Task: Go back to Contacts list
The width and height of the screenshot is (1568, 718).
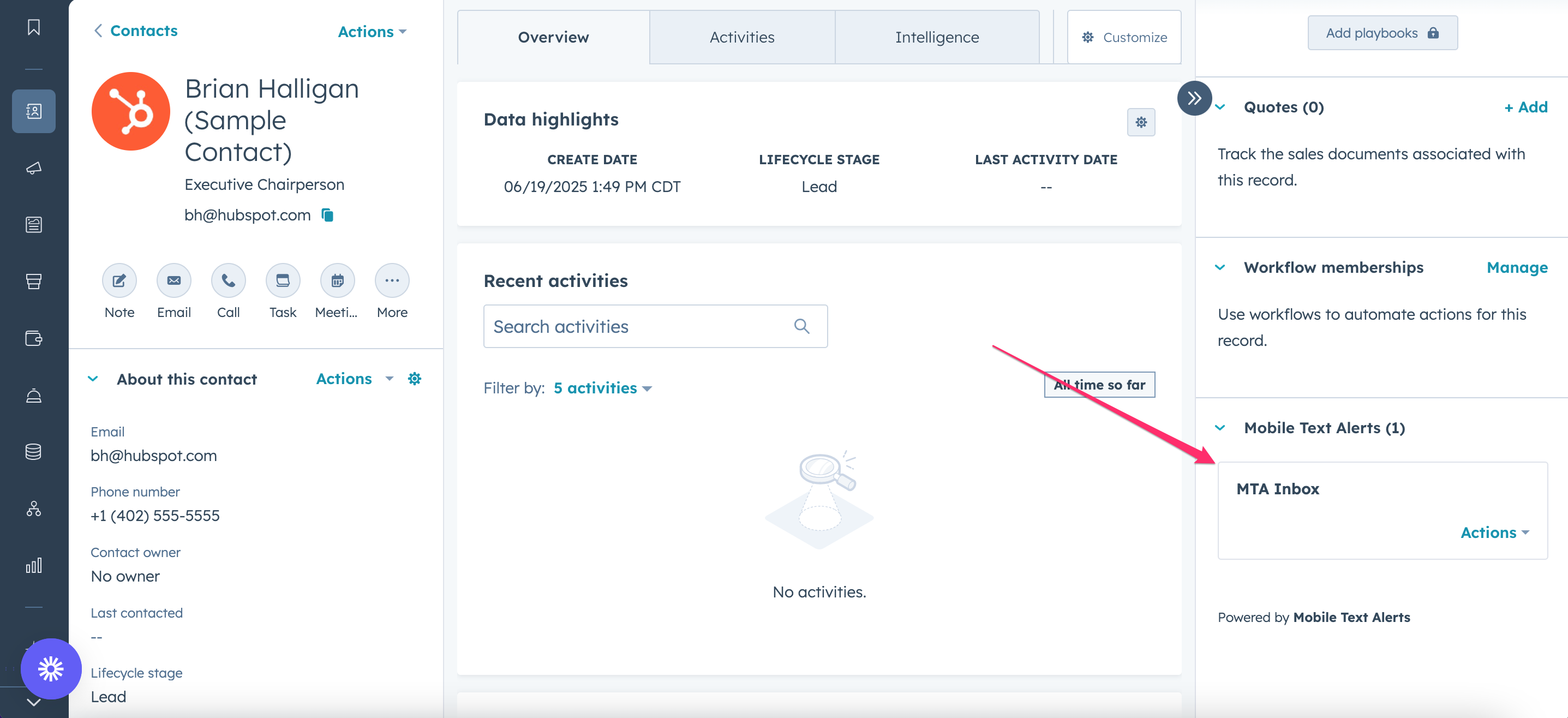Action: click(136, 31)
